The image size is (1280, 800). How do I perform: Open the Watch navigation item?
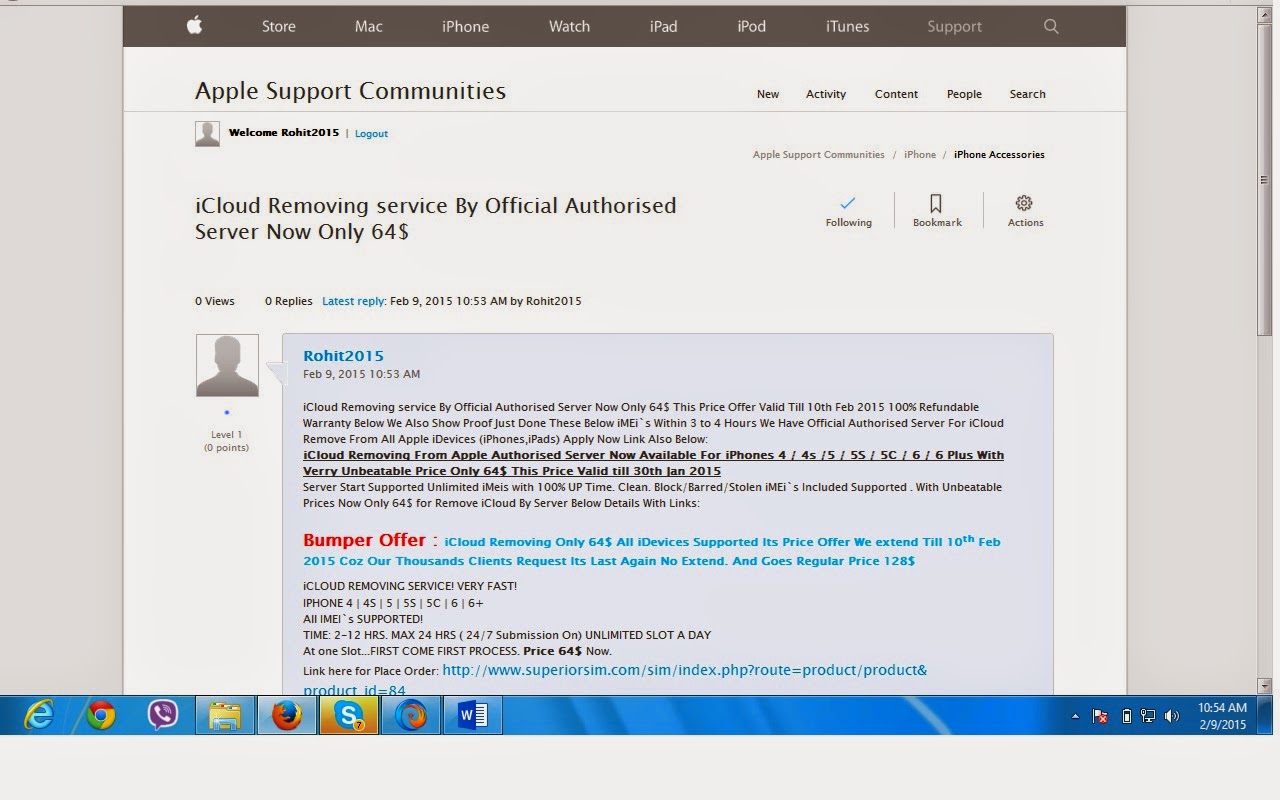pyautogui.click(x=569, y=26)
